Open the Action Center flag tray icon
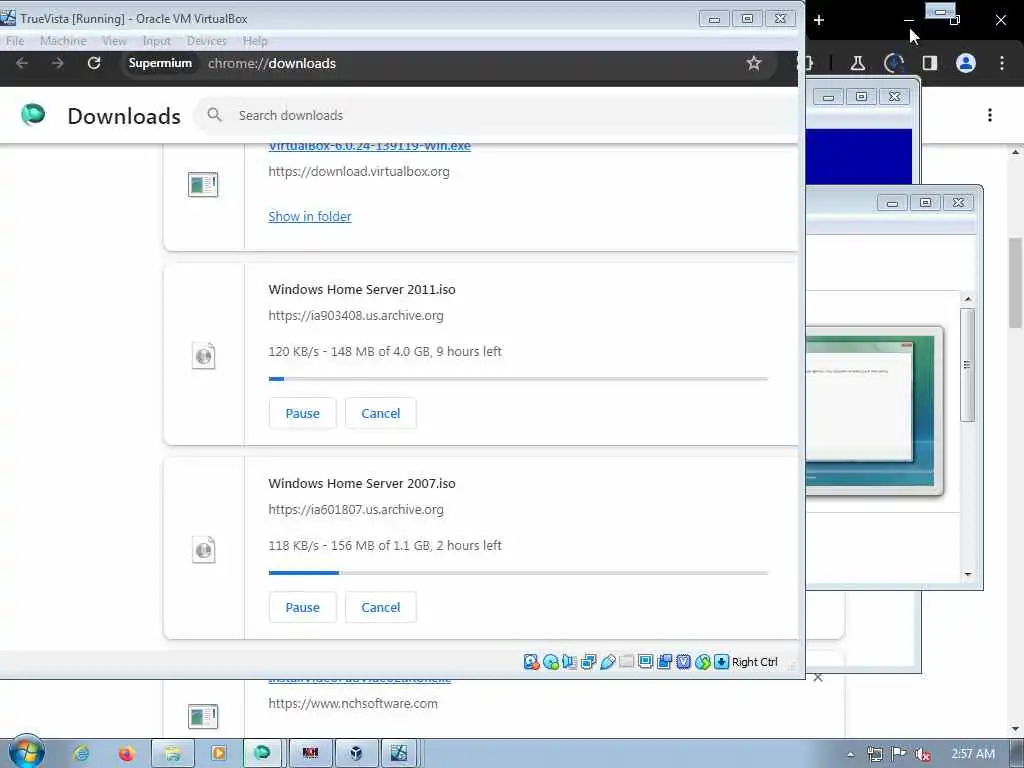 pos(899,754)
